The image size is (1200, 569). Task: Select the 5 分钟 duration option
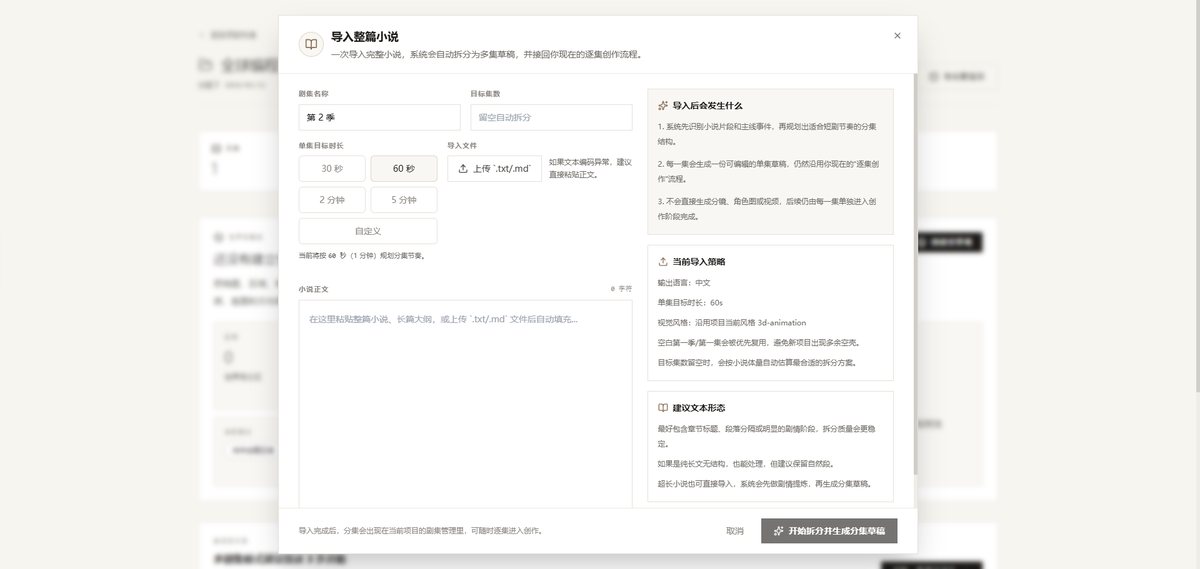coord(403,200)
